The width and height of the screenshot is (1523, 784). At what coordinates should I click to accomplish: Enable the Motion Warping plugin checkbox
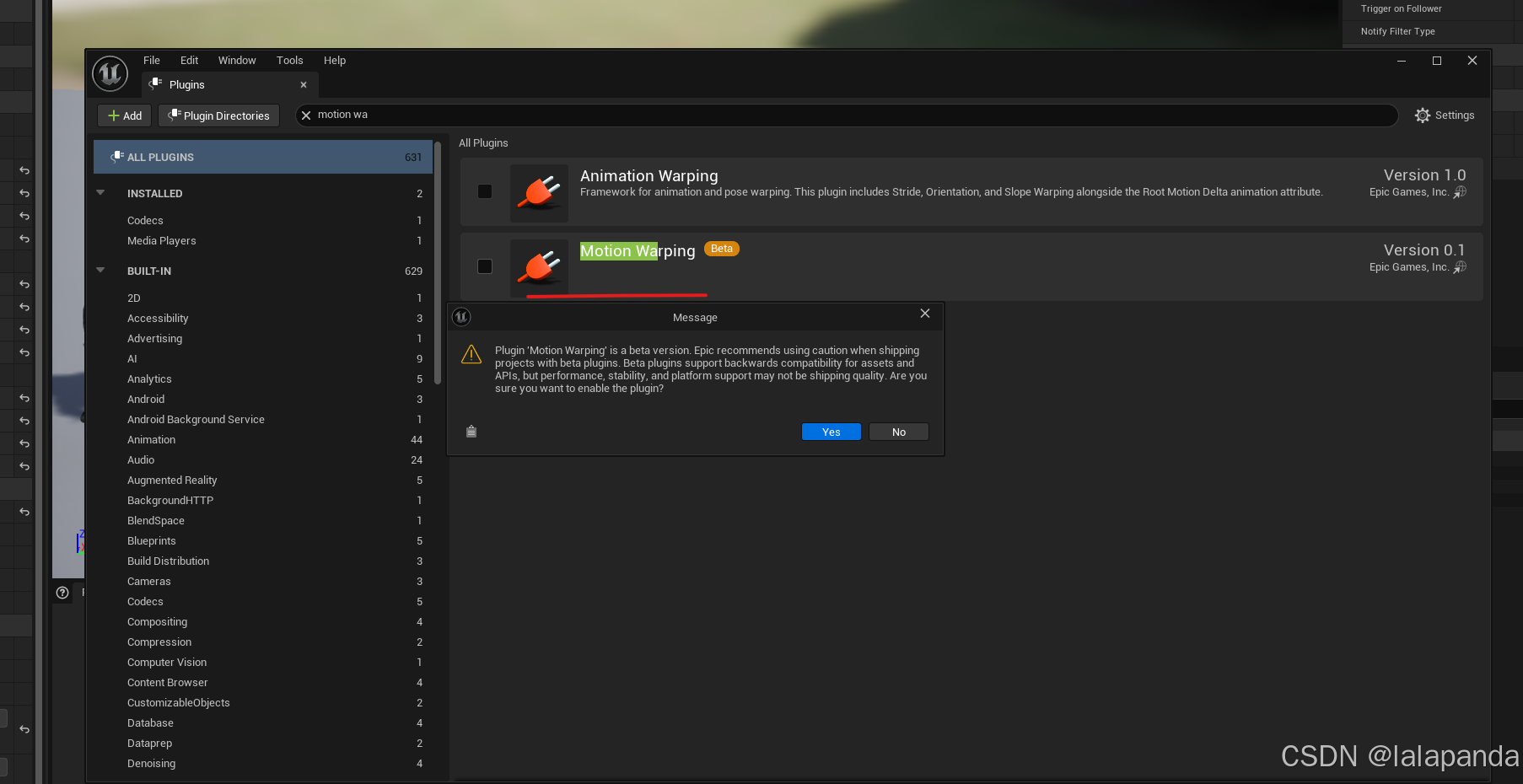pos(485,266)
